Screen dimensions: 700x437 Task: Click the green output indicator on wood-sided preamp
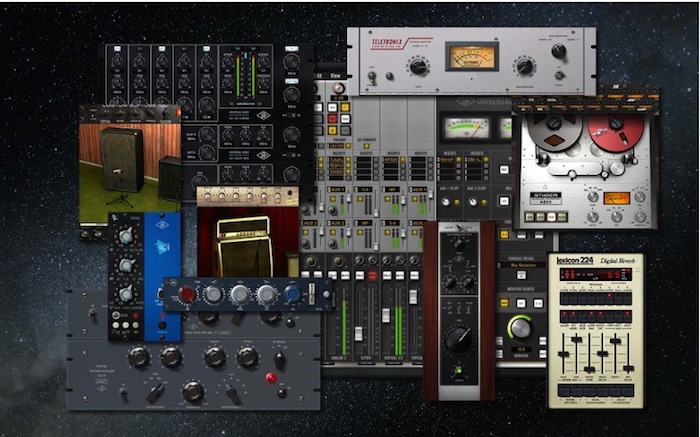click(x=457, y=370)
